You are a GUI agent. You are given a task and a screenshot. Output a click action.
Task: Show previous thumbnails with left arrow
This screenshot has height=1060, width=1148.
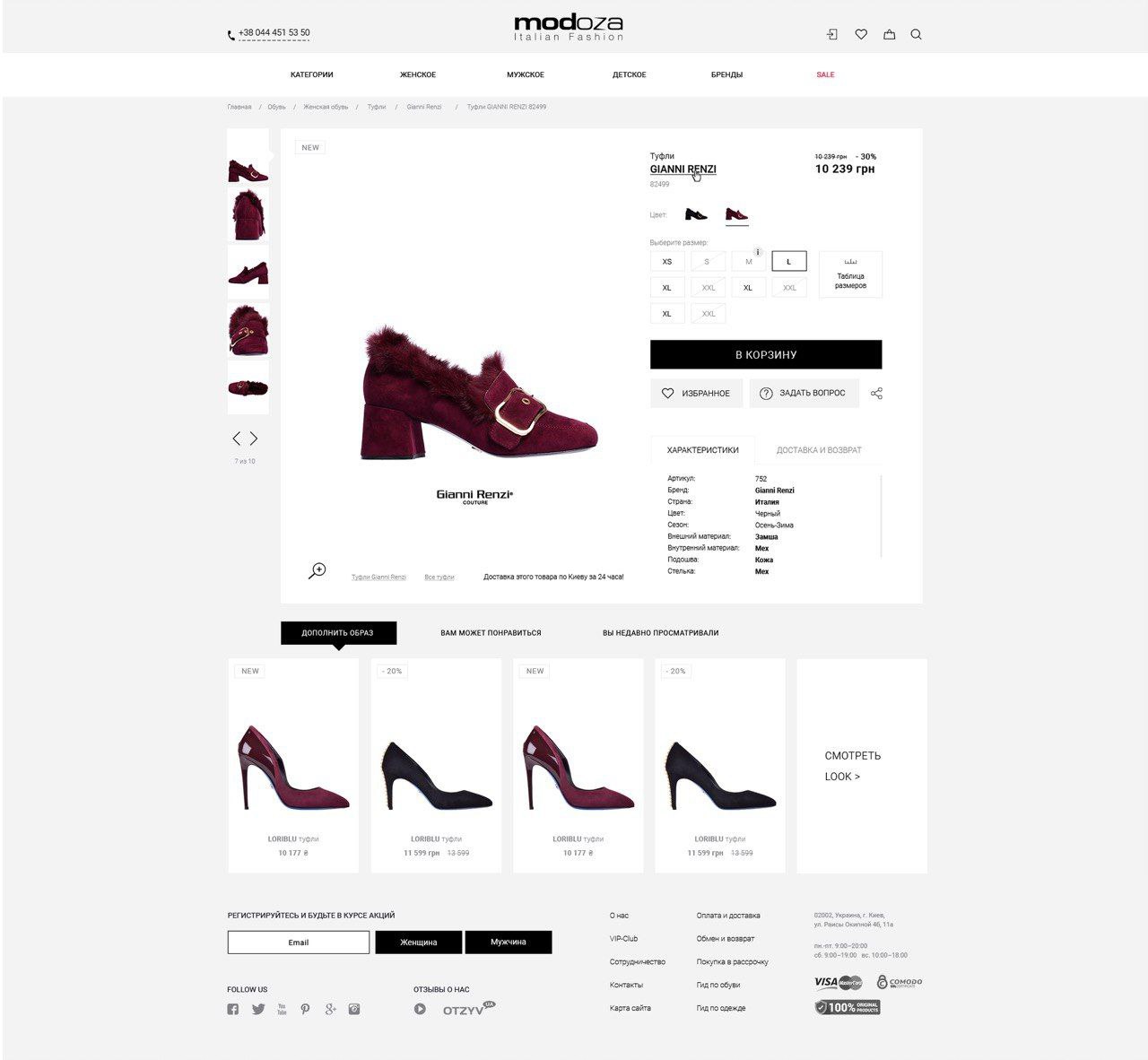coord(237,439)
